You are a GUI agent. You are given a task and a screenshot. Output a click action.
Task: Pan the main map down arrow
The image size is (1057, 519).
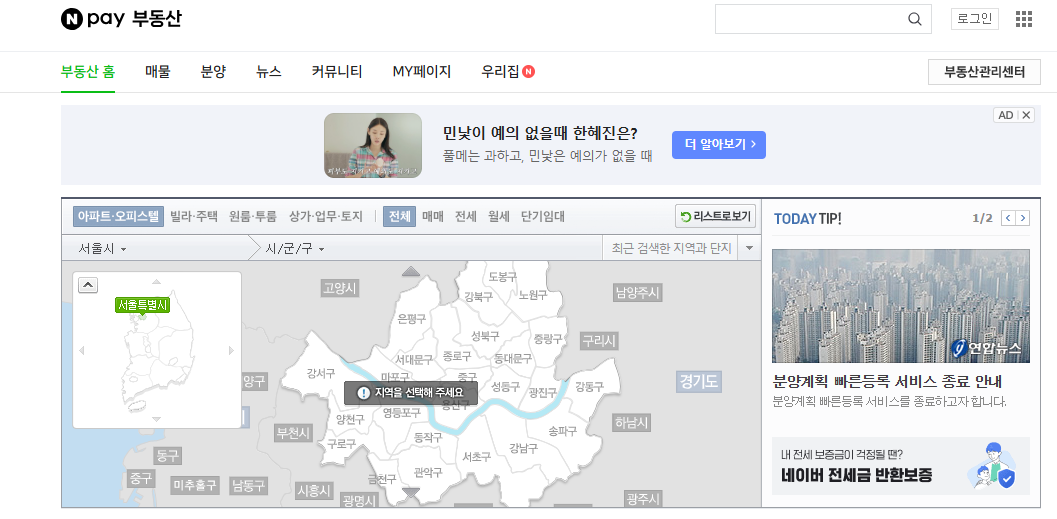pyautogui.click(x=411, y=494)
